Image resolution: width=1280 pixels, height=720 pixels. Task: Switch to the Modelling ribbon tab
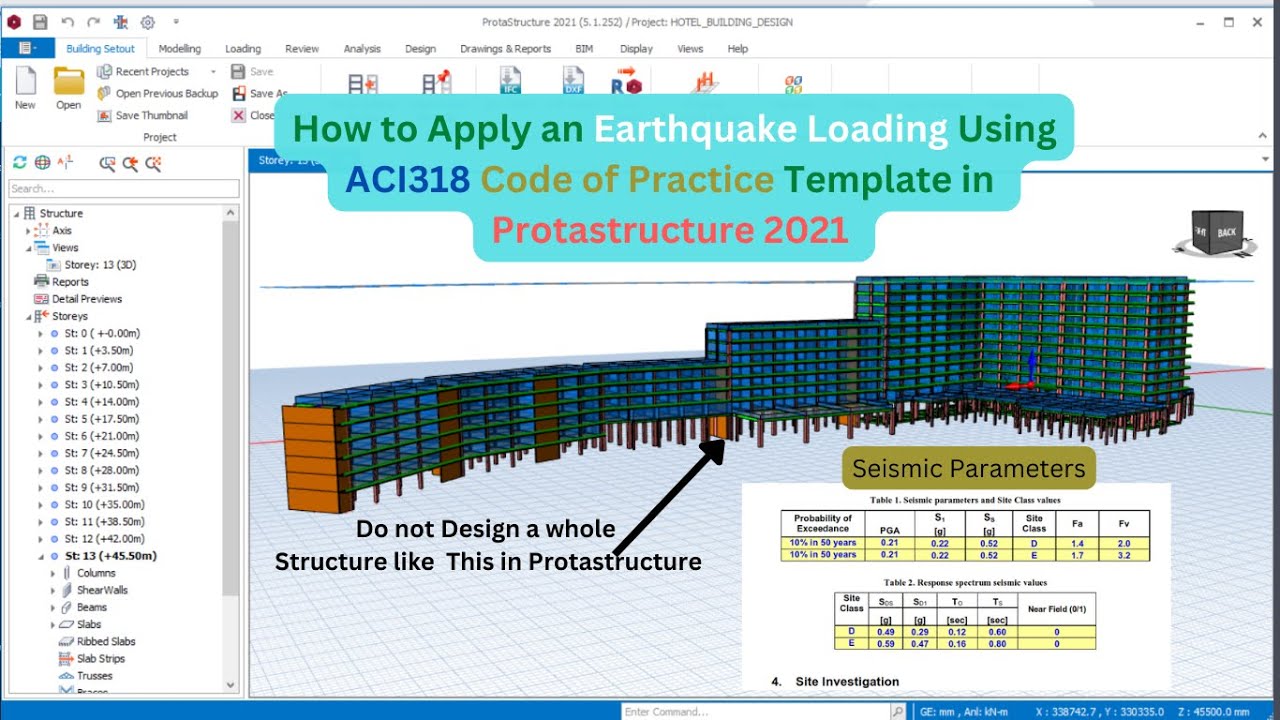click(x=180, y=48)
